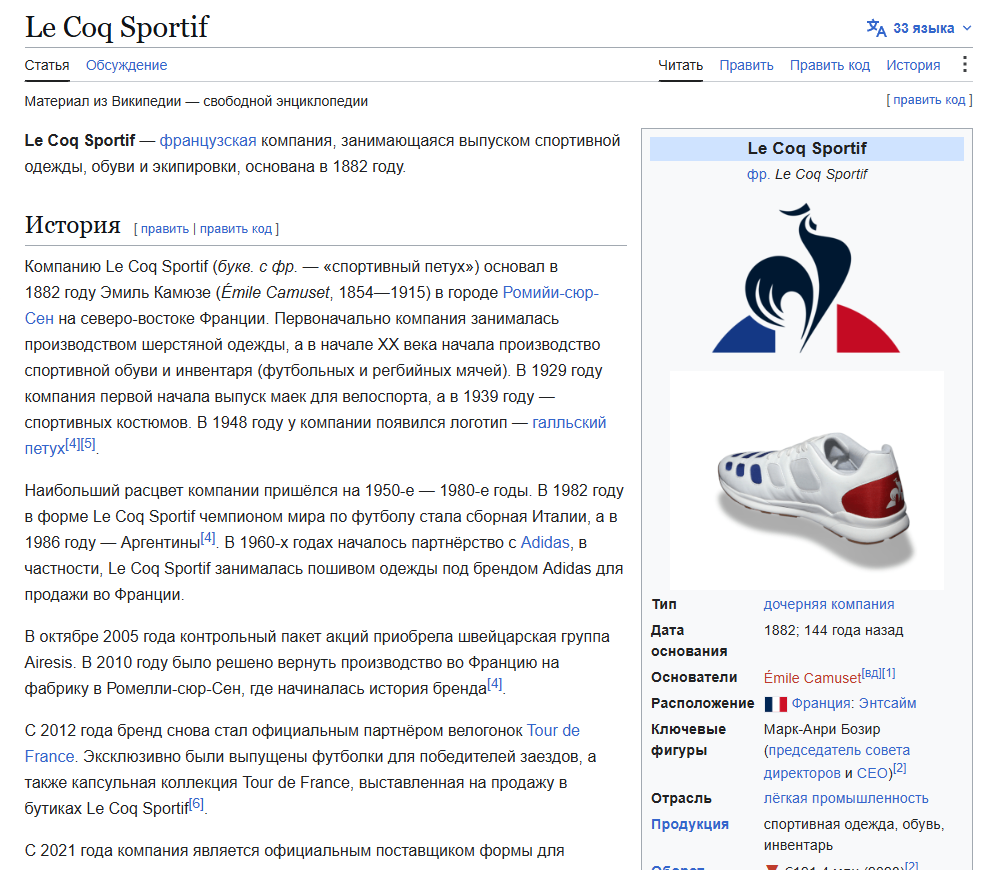Image resolution: width=990 pixels, height=870 pixels.
Task: Open the История tab
Action: (913, 65)
